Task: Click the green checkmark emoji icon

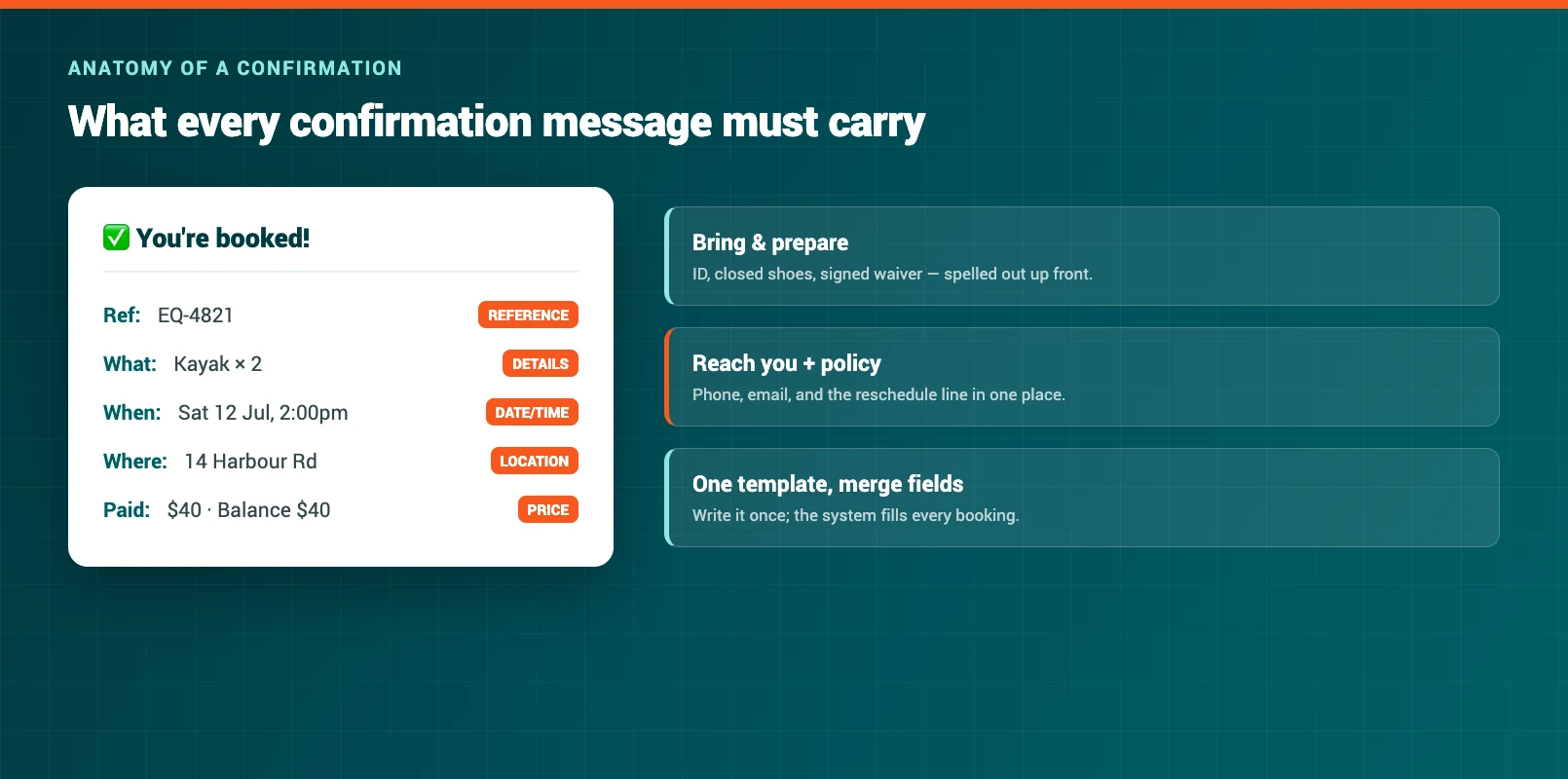Action: coord(116,238)
